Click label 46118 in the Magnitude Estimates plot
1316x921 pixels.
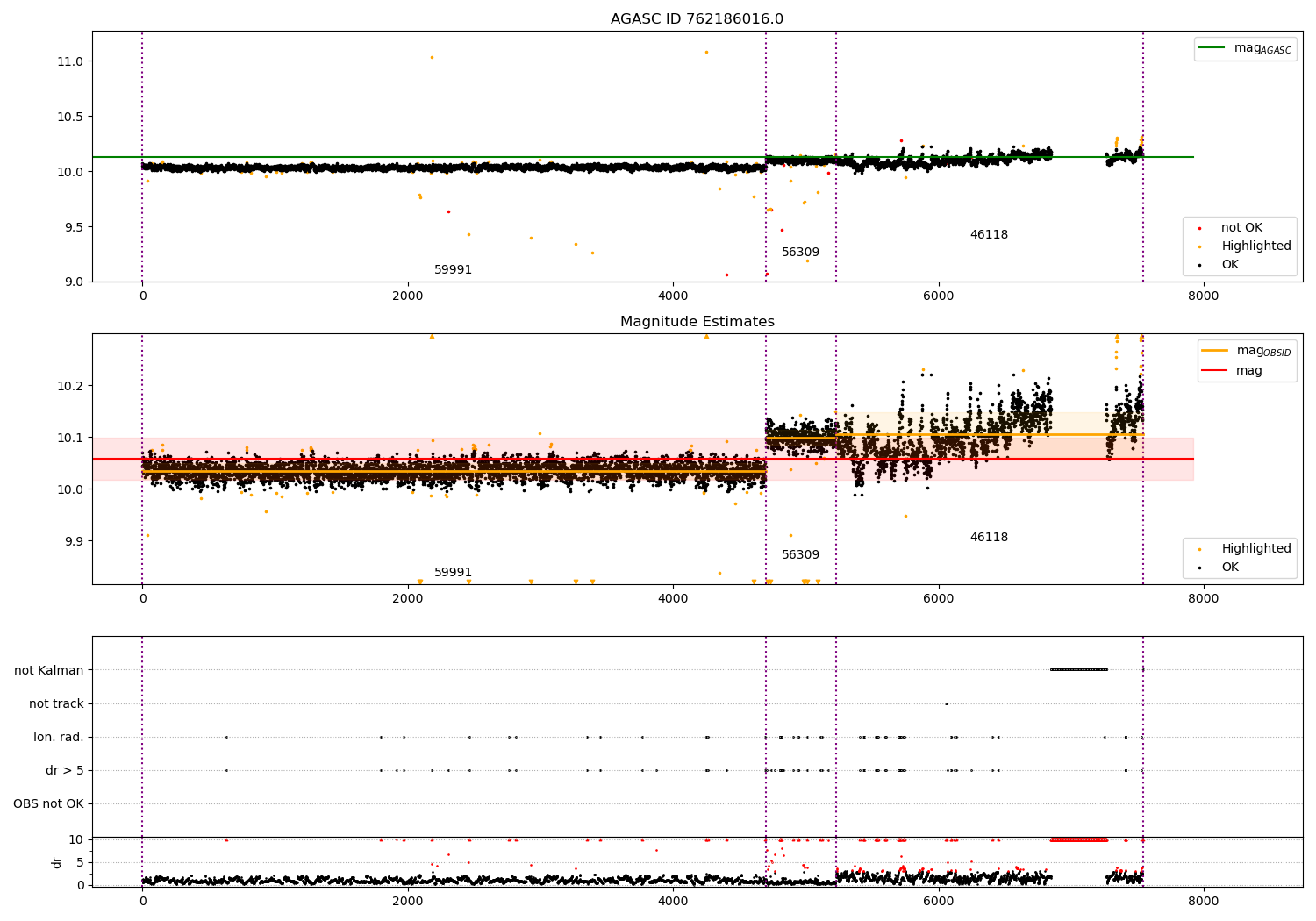coord(989,538)
